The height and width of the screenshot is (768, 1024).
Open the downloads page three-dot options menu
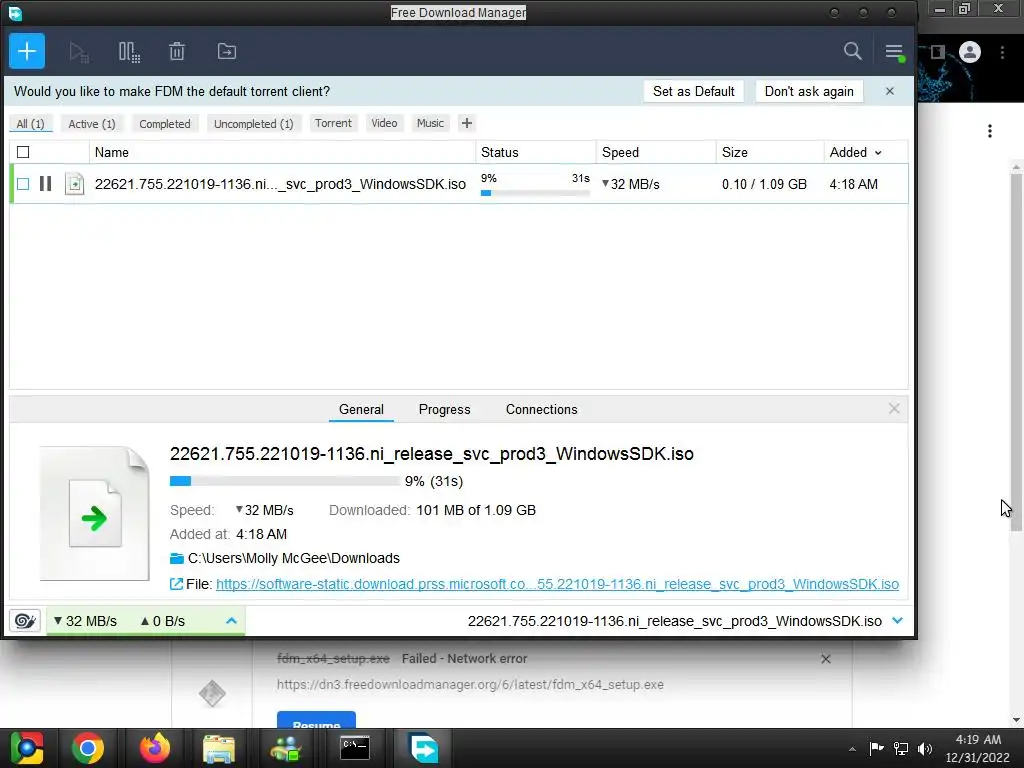click(990, 131)
